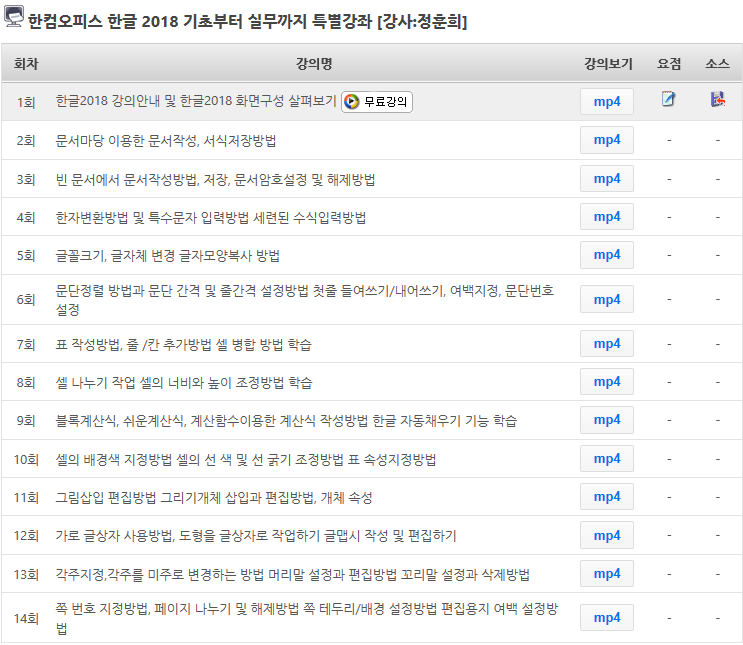Click the 강의보기 column header
This screenshot has height=645, width=743.
(x=608, y=64)
